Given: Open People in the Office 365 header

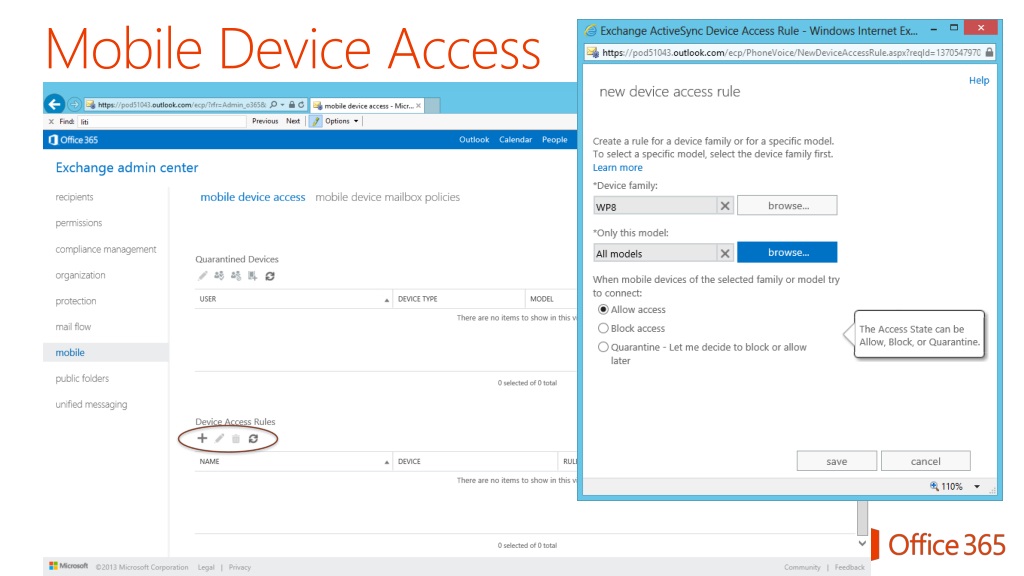Looking at the screenshot, I should coord(554,140).
